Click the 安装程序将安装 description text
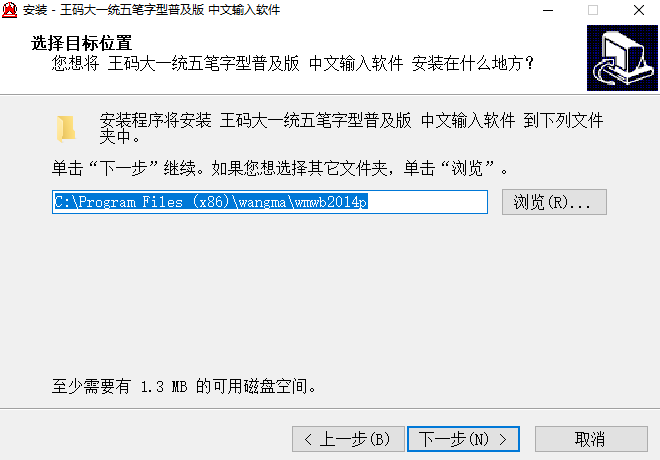 [x=351, y=128]
